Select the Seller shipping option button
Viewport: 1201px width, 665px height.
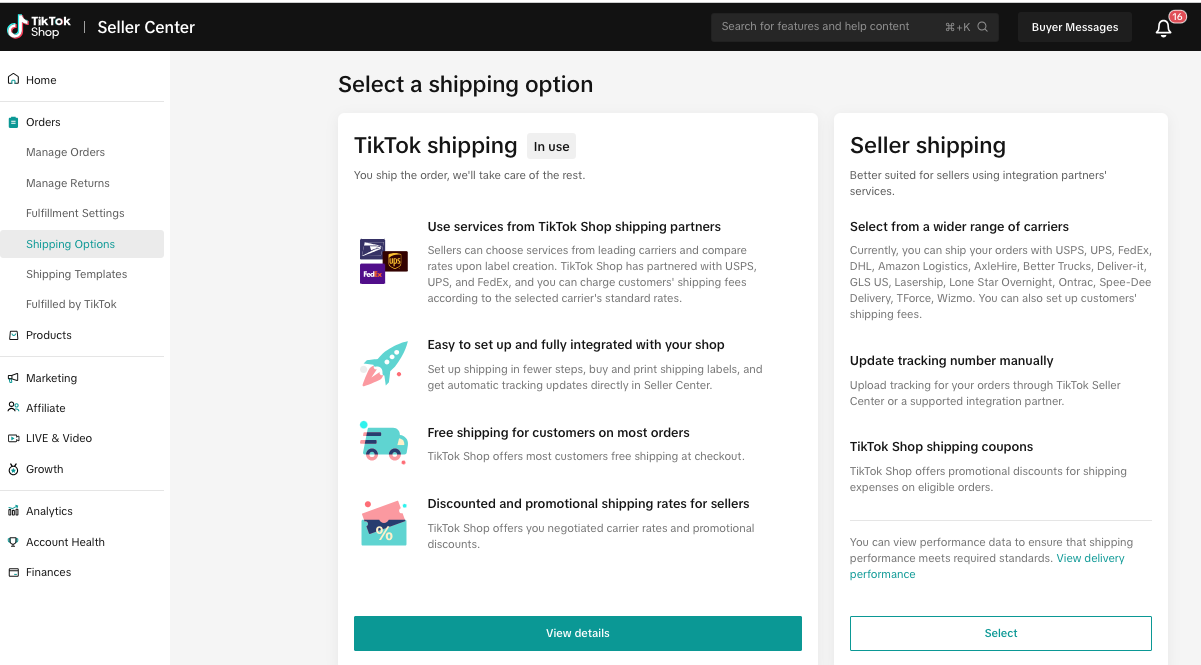[x=1001, y=633]
